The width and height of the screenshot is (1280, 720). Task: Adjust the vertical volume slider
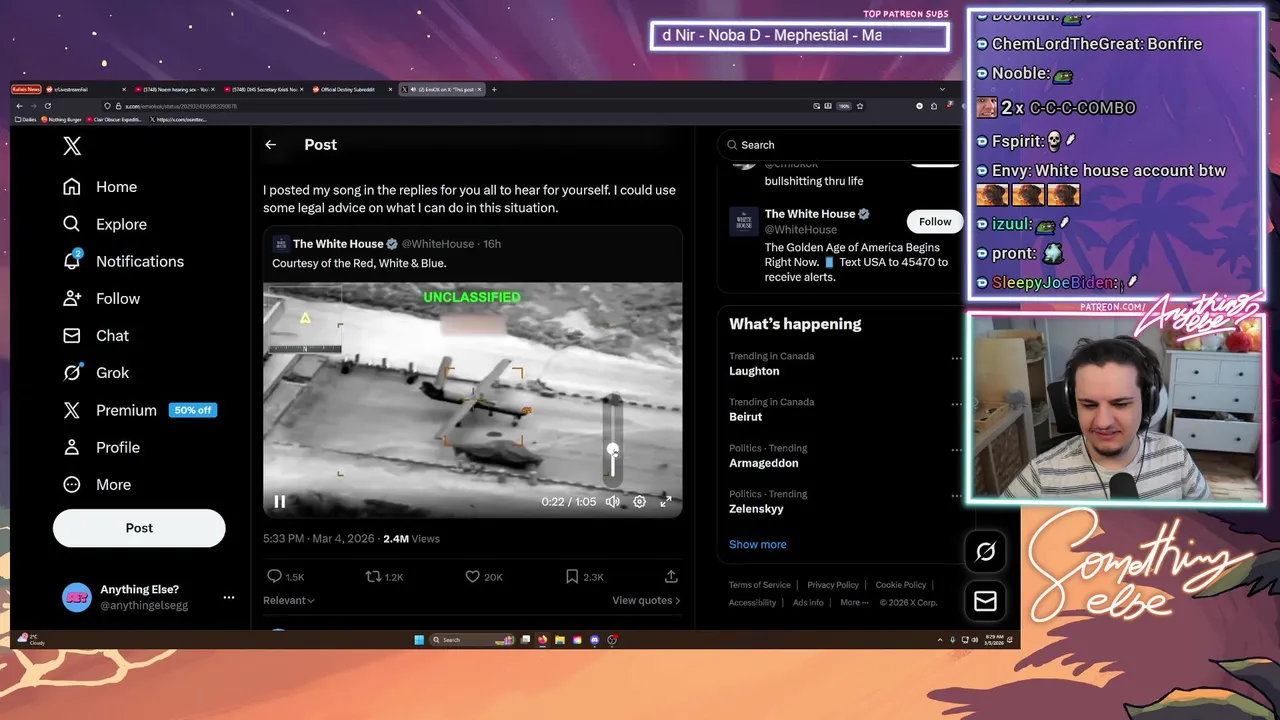[613, 440]
